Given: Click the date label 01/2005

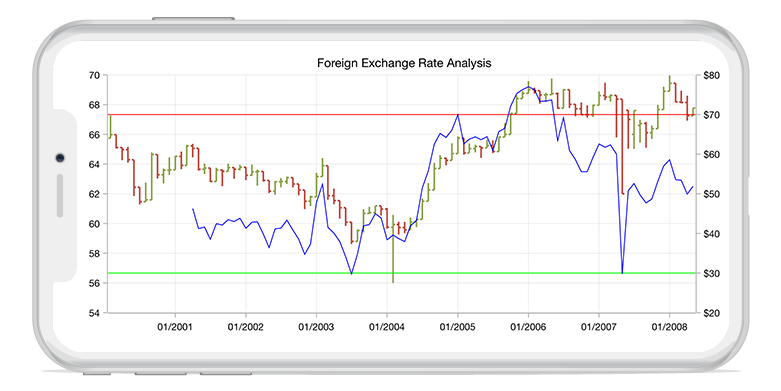Looking at the screenshot, I should pos(458,327).
